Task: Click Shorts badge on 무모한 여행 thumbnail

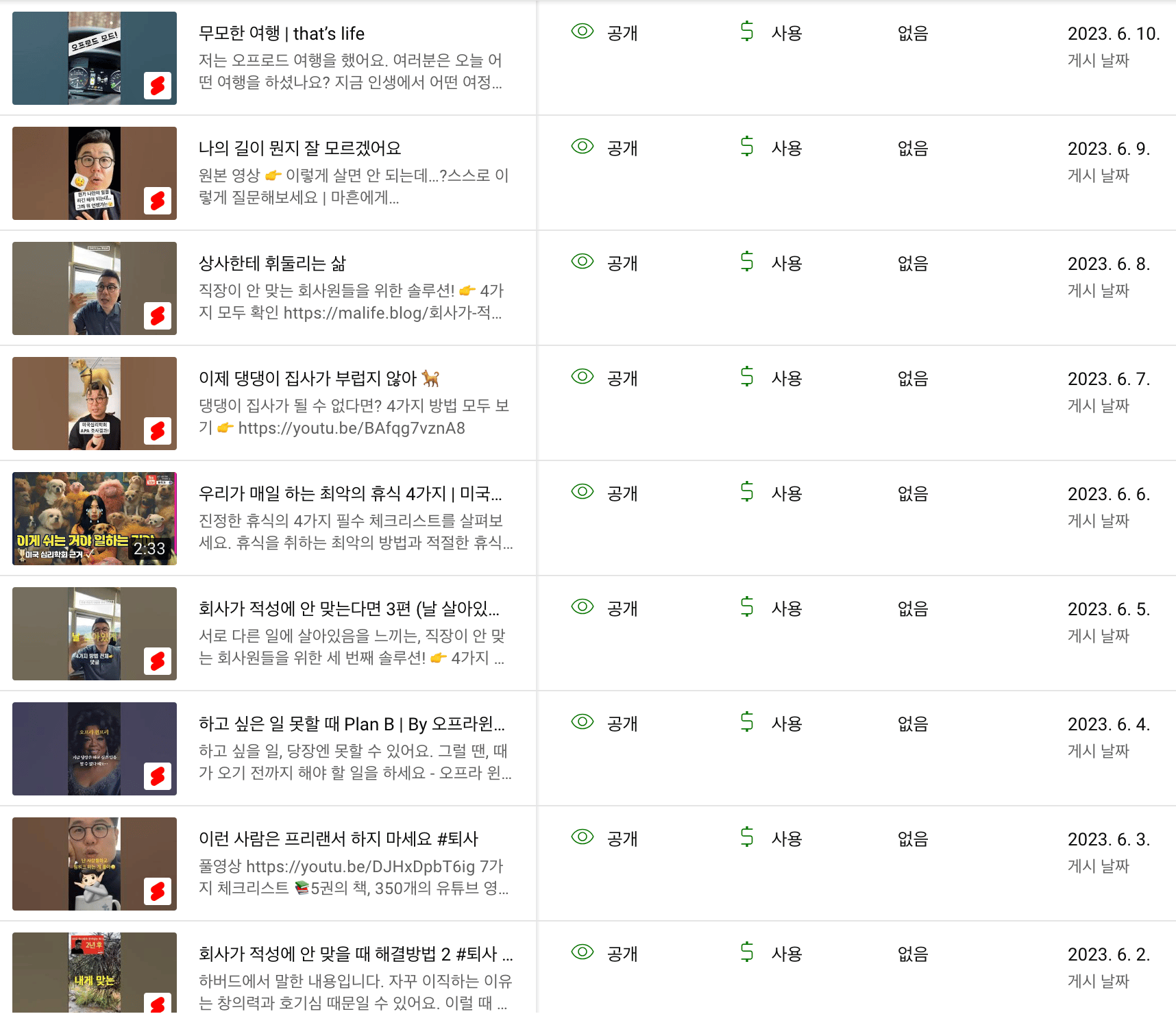Action: (x=158, y=86)
